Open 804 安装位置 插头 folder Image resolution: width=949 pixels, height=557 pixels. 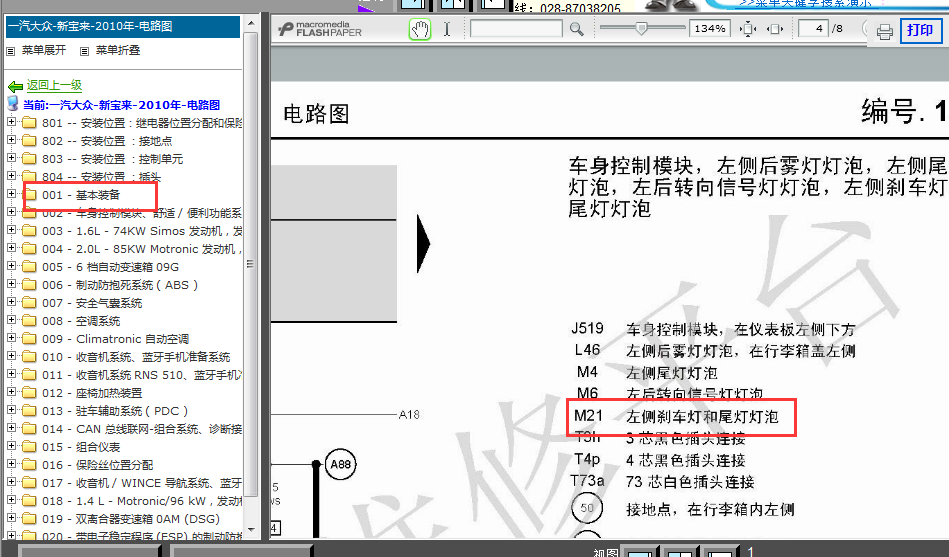point(101,177)
